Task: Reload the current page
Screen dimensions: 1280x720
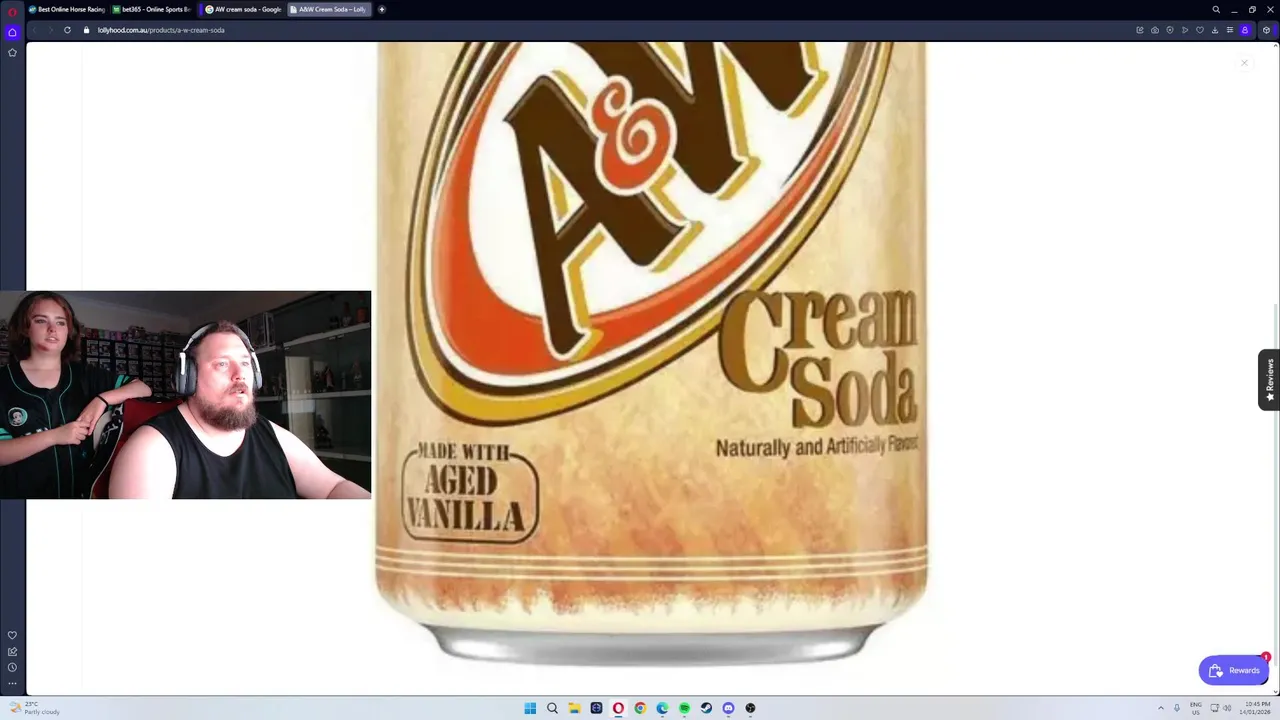Action: pyautogui.click(x=67, y=30)
